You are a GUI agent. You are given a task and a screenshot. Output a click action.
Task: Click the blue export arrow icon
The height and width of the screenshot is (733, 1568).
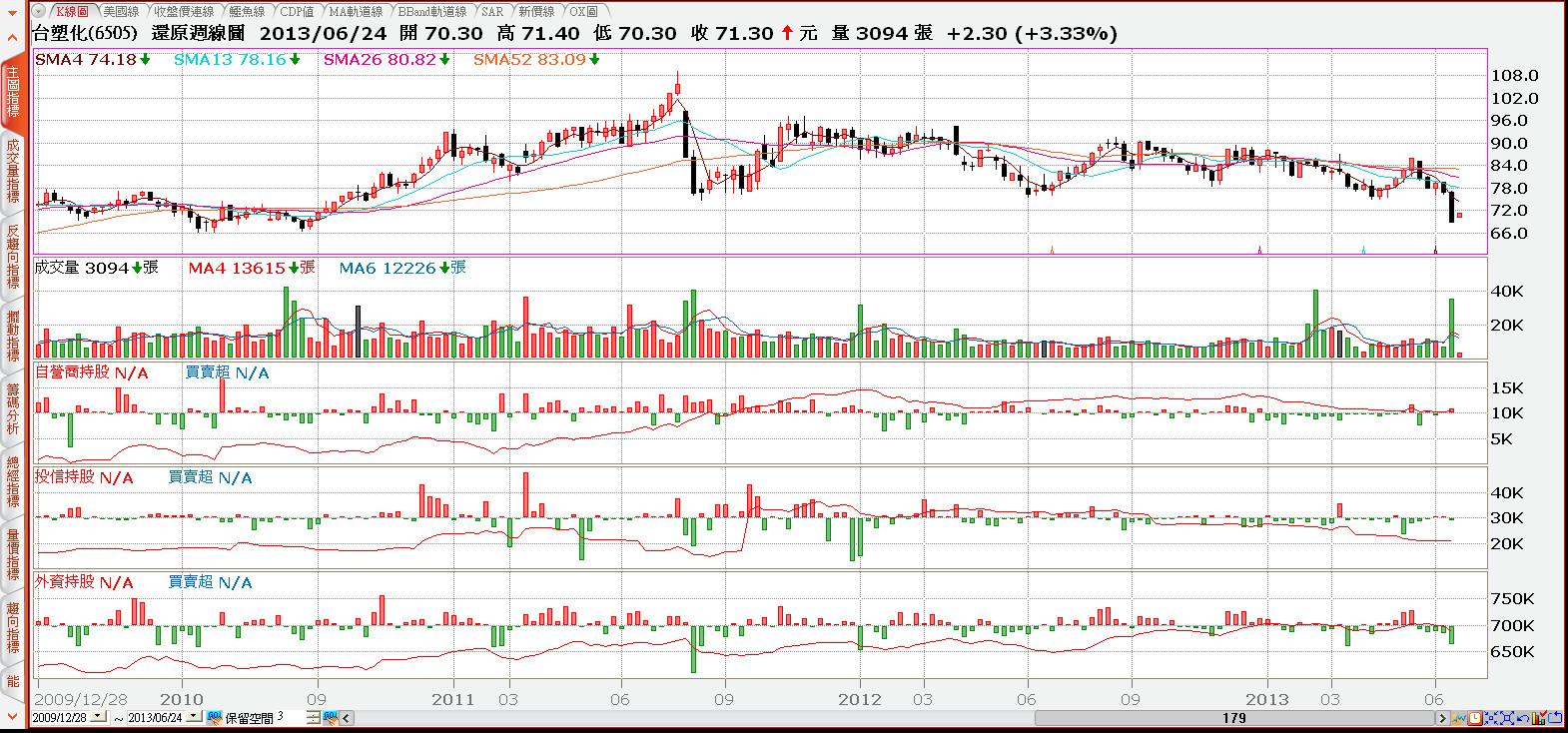[1554, 717]
